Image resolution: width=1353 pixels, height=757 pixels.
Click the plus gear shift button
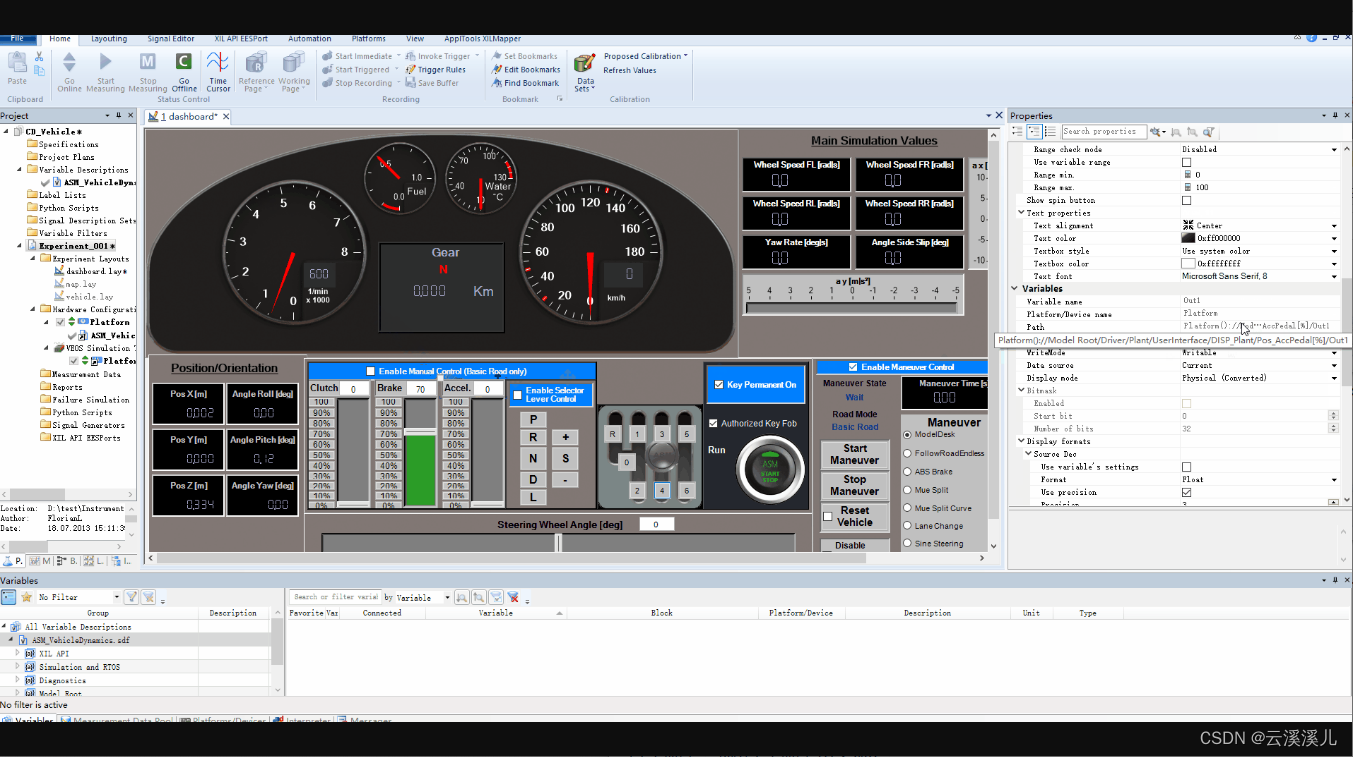[x=565, y=438]
